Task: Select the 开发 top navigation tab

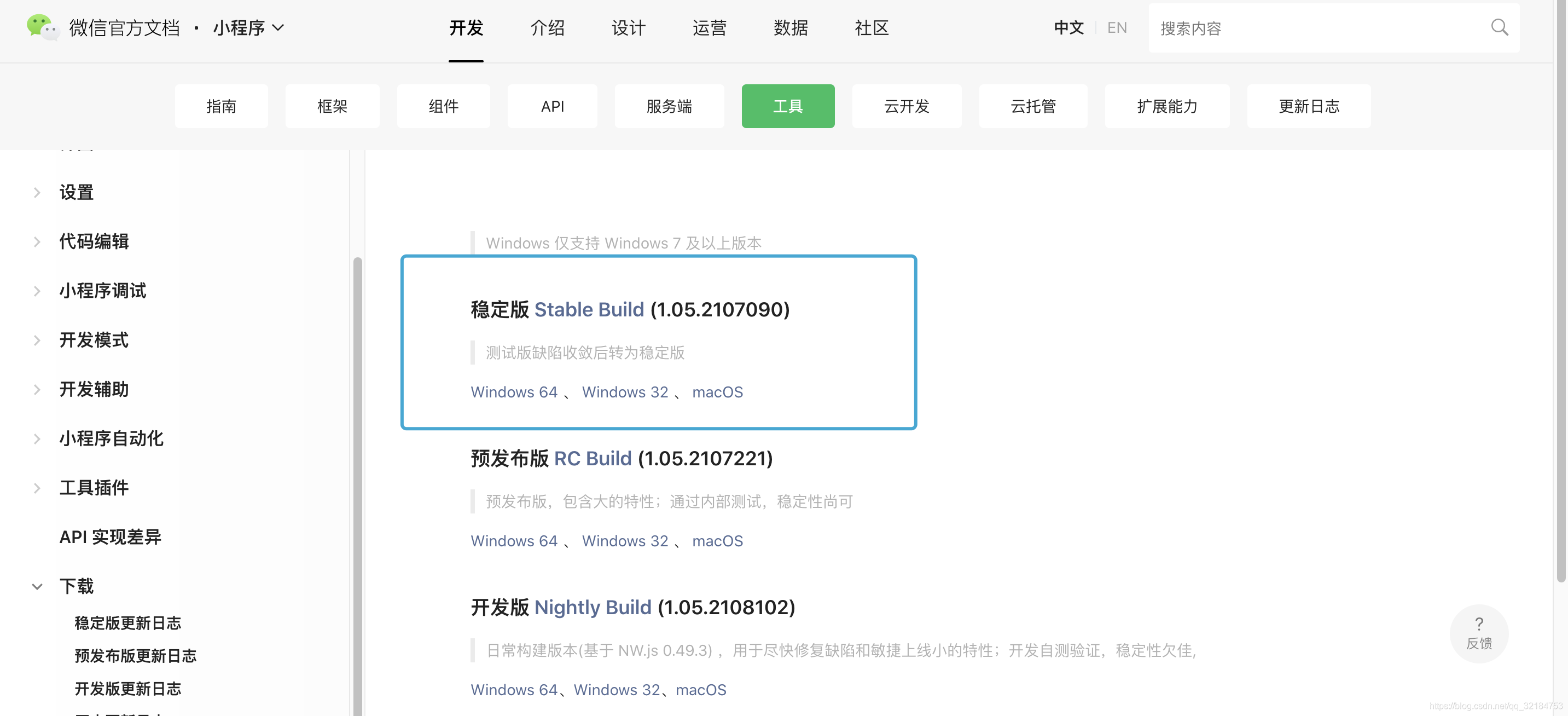Action: [466, 27]
